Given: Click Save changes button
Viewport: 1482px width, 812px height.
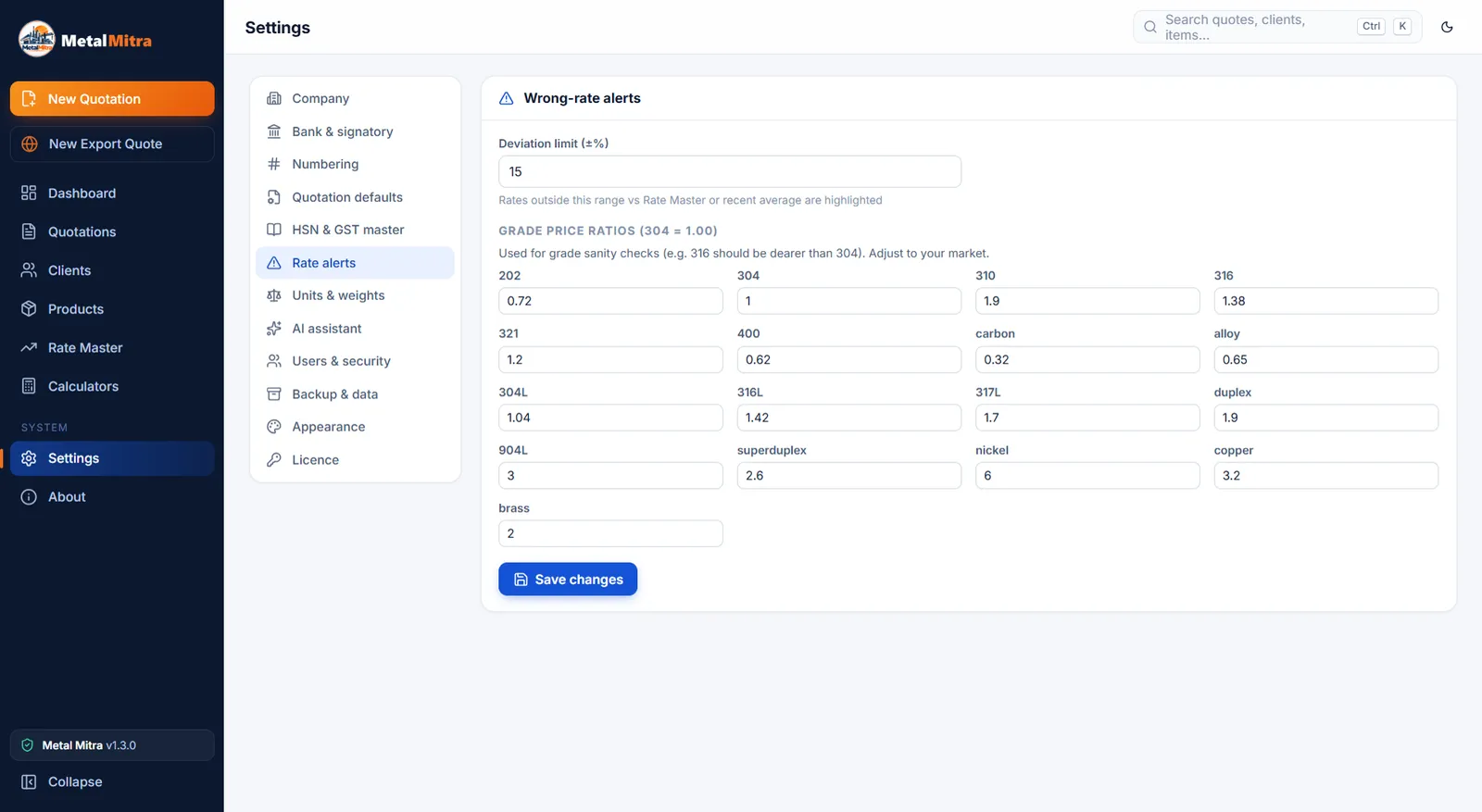Looking at the screenshot, I should point(568,580).
